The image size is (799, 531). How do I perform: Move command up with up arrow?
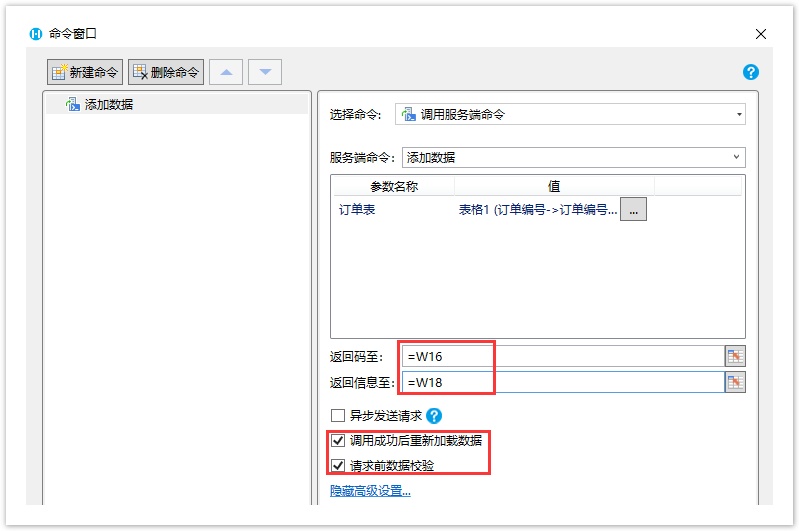(x=226, y=72)
